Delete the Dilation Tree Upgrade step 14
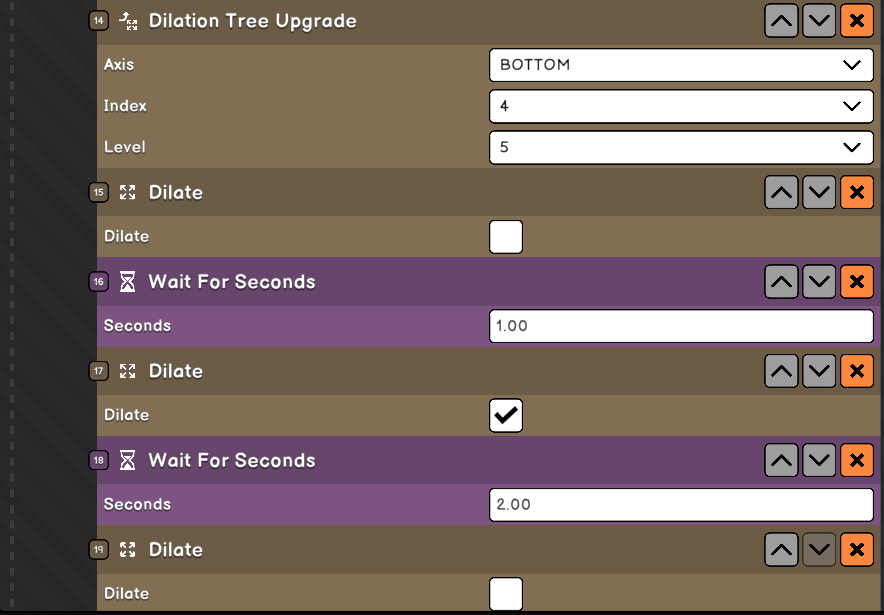 (856, 22)
